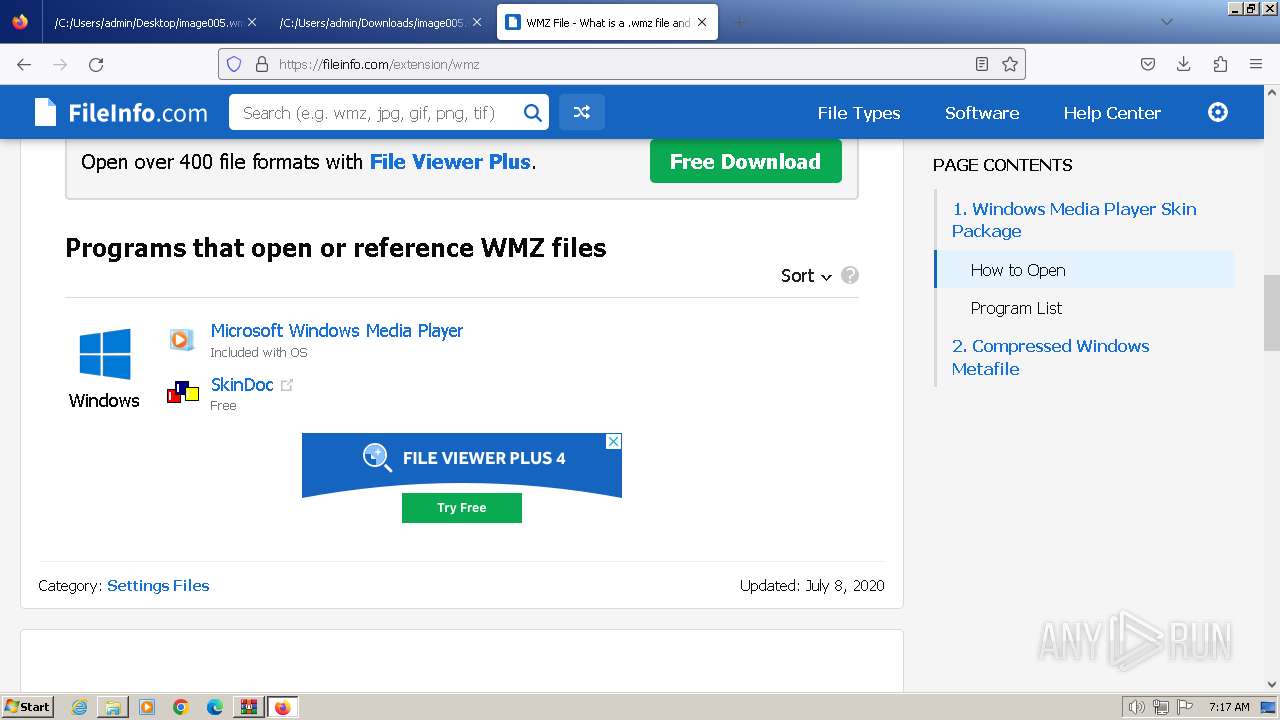Open the tracking protection shield icon

point(234,64)
